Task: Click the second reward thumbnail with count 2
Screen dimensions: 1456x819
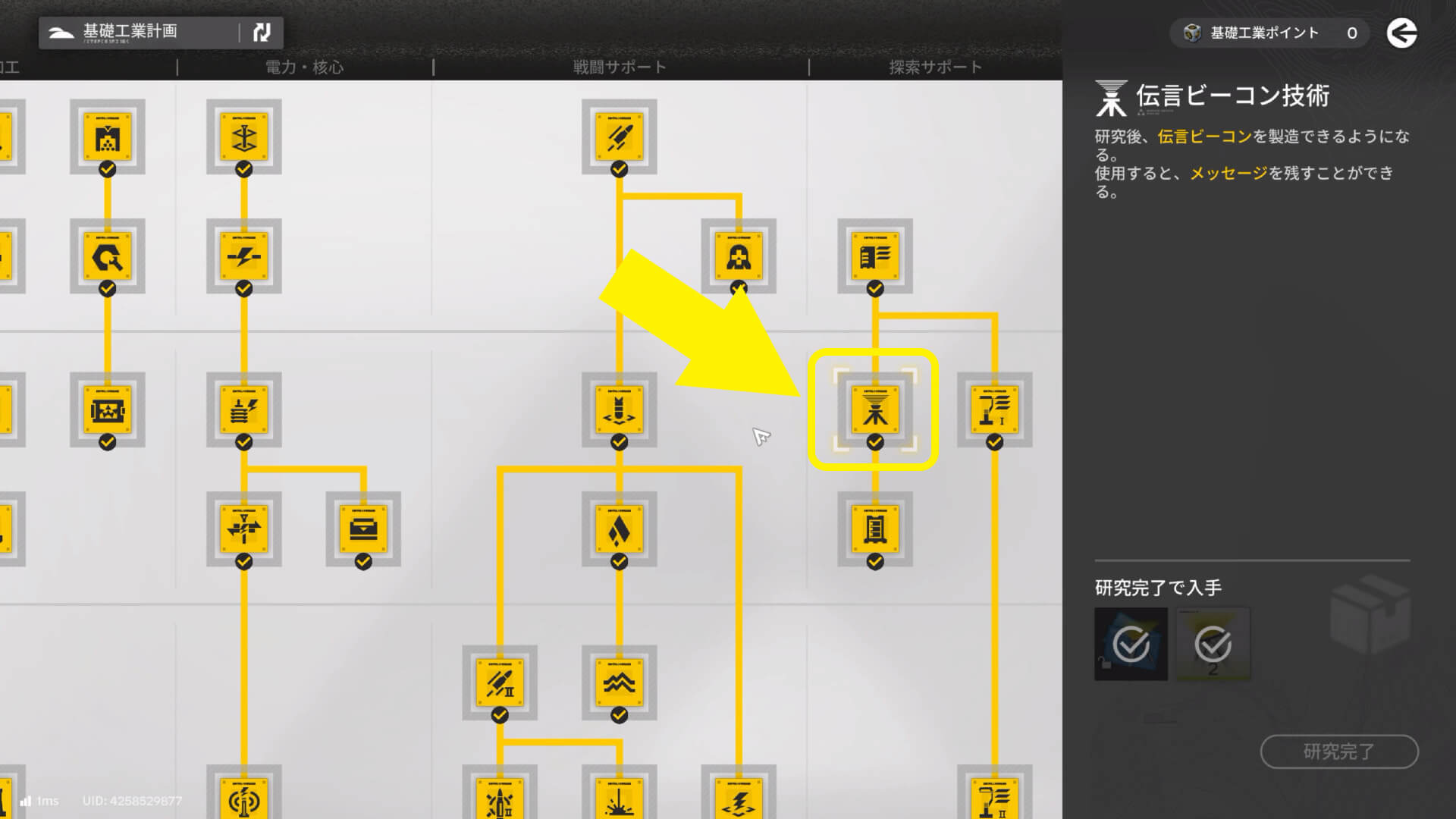Action: click(x=1213, y=644)
